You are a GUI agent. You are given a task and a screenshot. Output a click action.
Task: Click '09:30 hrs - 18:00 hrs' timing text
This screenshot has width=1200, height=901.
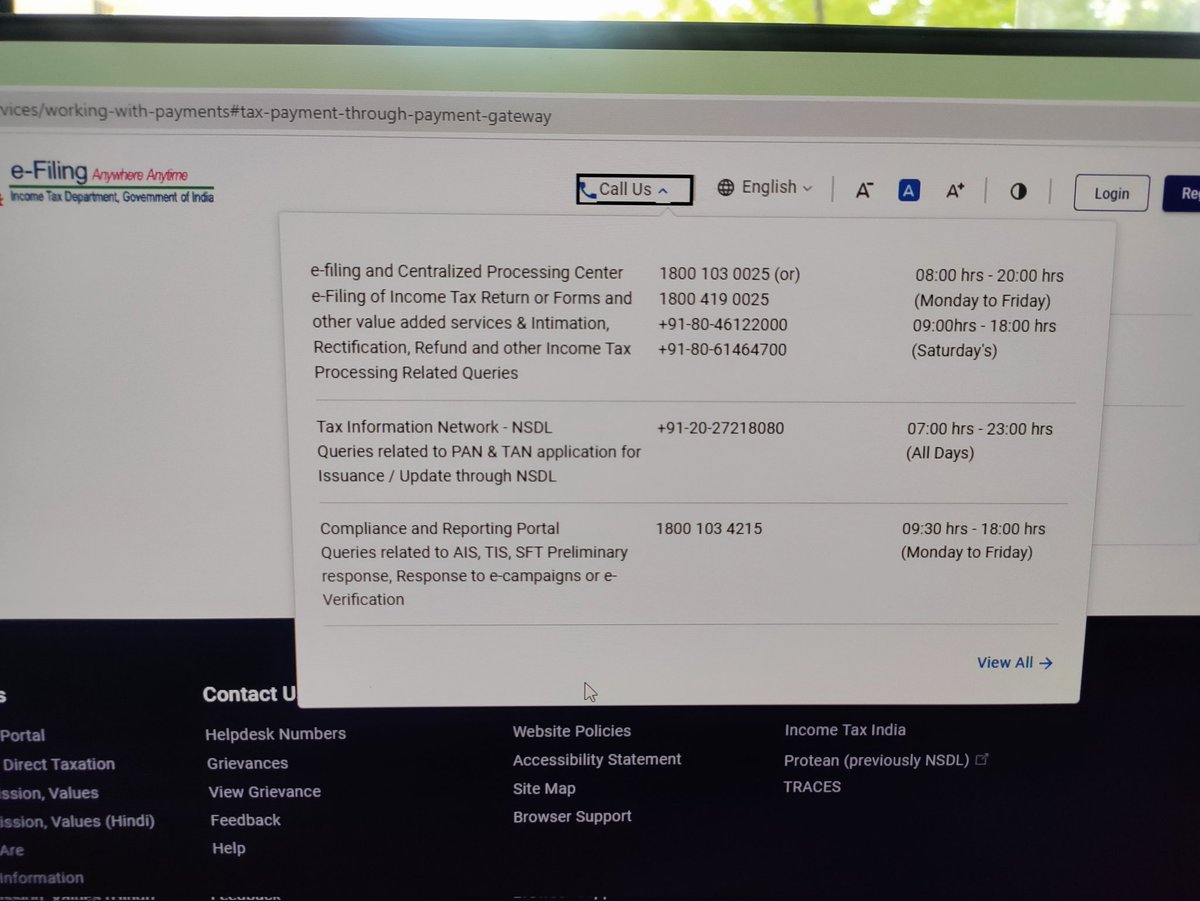973,528
